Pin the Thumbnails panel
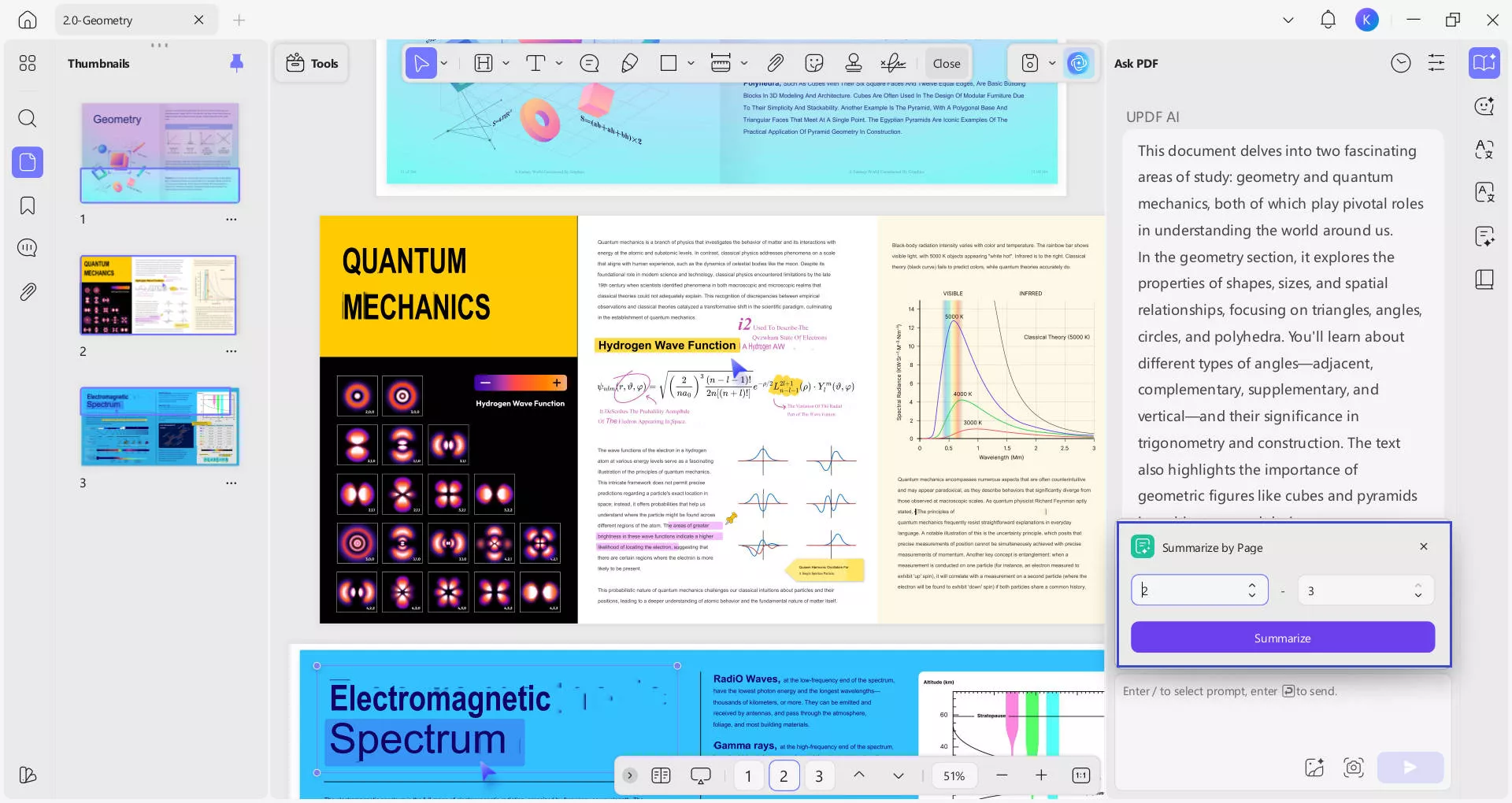The image size is (1512, 803). coord(236,63)
